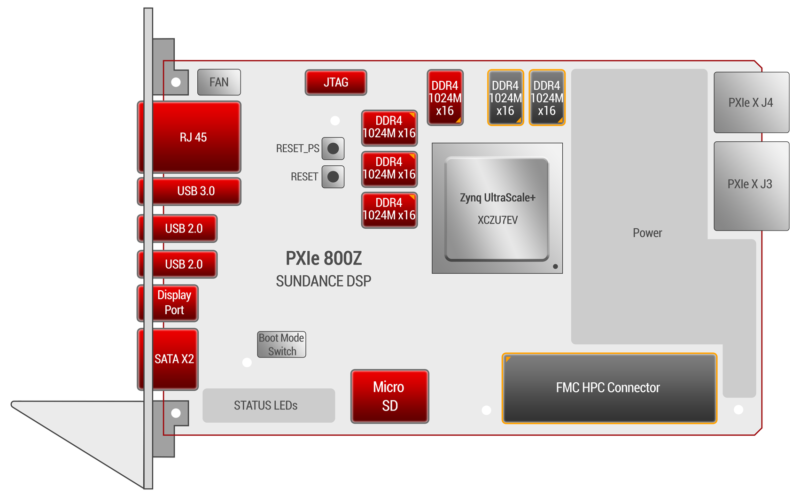
Task: Select the PXIe X J3 connector
Action: (x=752, y=186)
